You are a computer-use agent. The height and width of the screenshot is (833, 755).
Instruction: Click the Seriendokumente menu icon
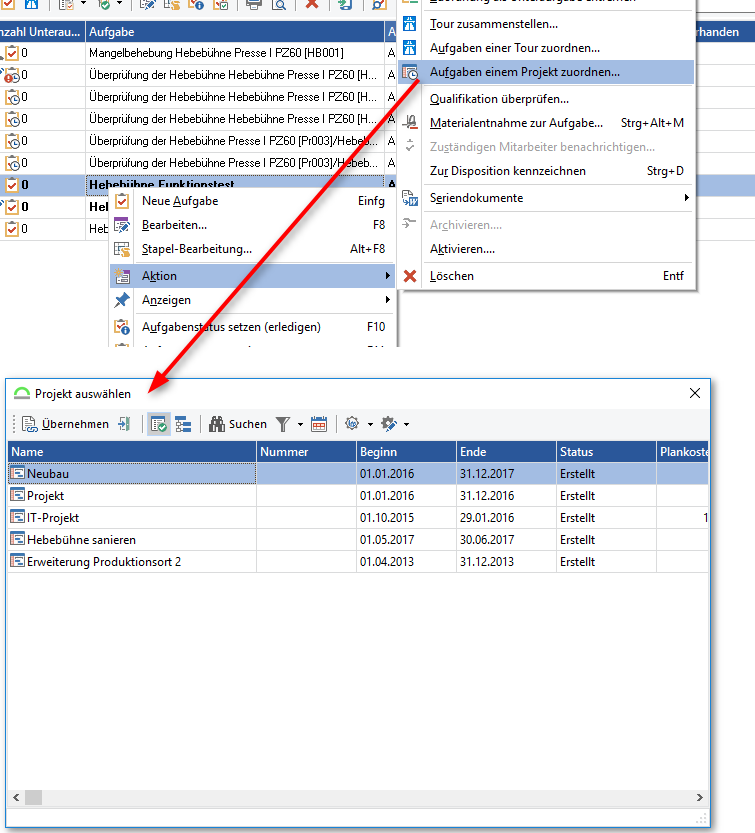tap(410, 198)
